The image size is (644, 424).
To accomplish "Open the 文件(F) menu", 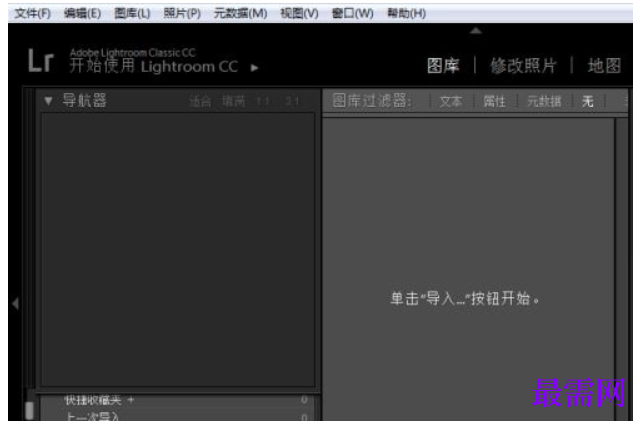I will 32,14.
